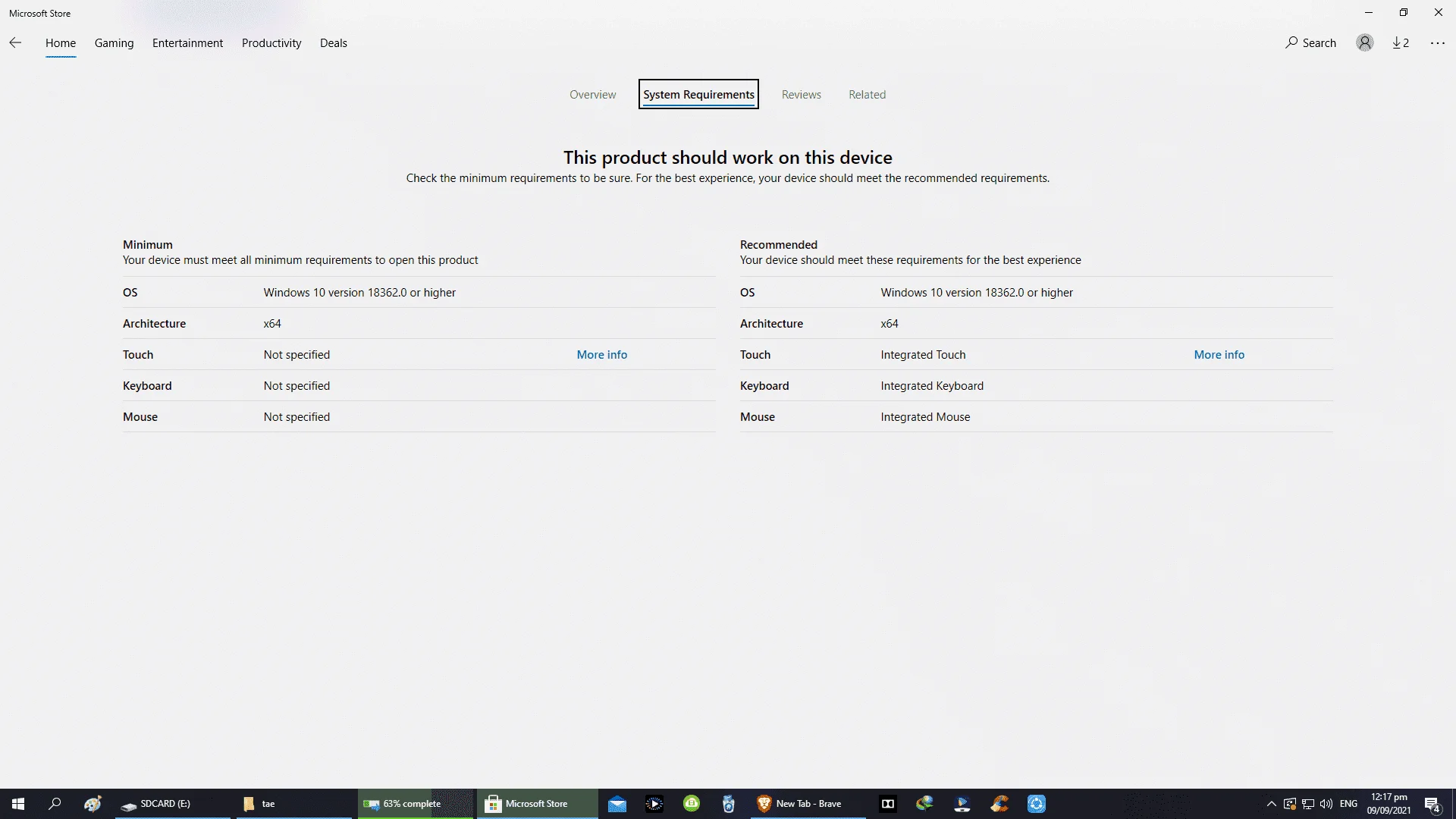Open the recycle bin-style uninstaller icon
Screen dimensions: 1456x819
click(729, 804)
